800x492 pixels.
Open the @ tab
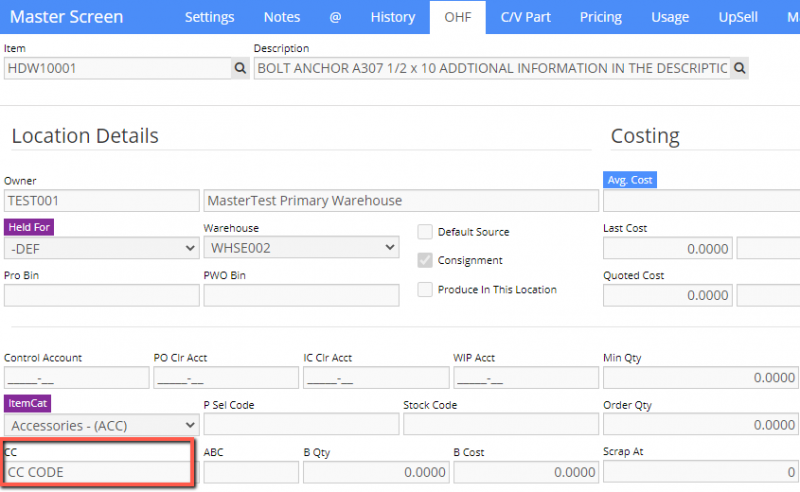click(335, 17)
